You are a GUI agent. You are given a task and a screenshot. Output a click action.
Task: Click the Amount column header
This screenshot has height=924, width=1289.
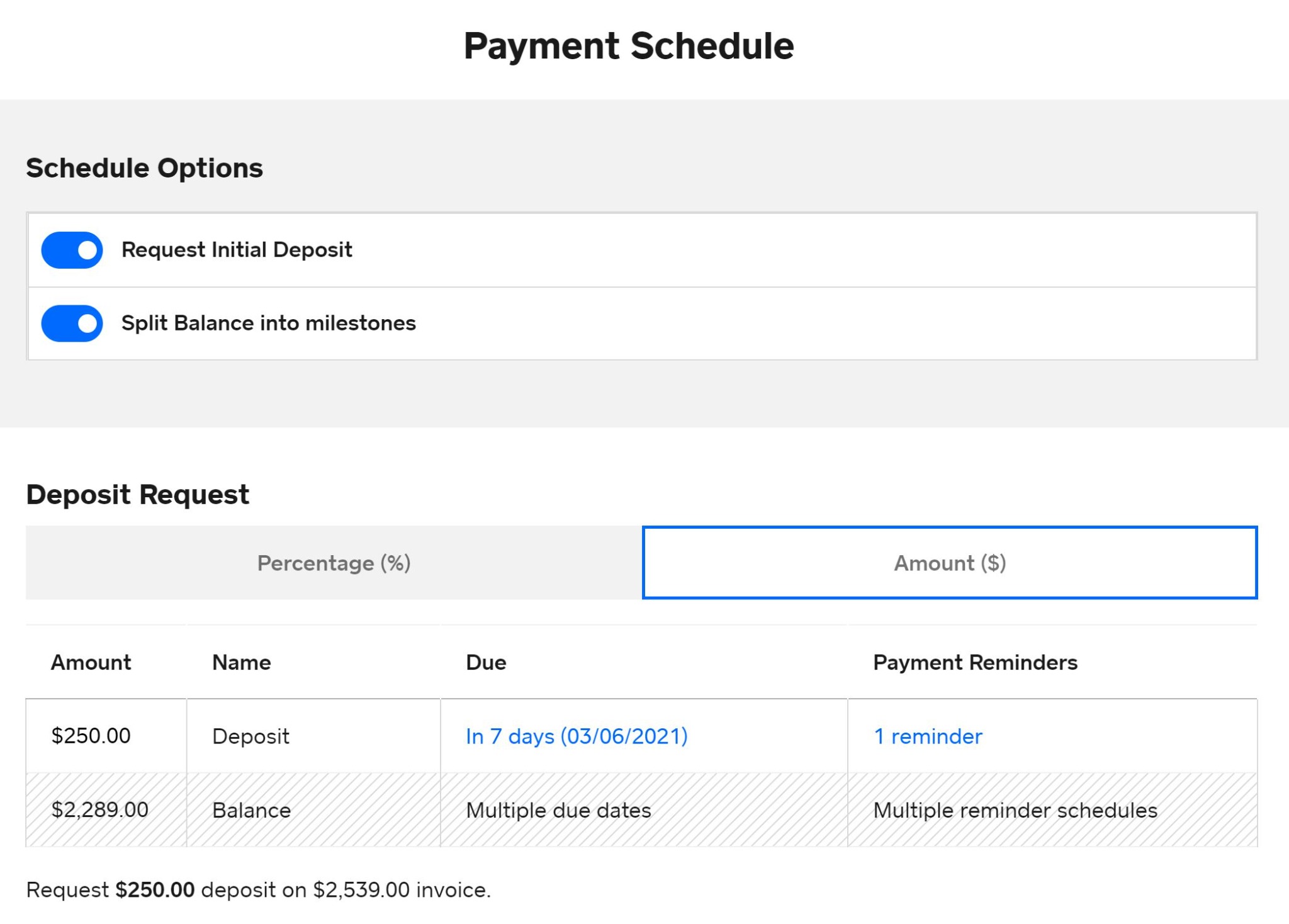pos(91,662)
